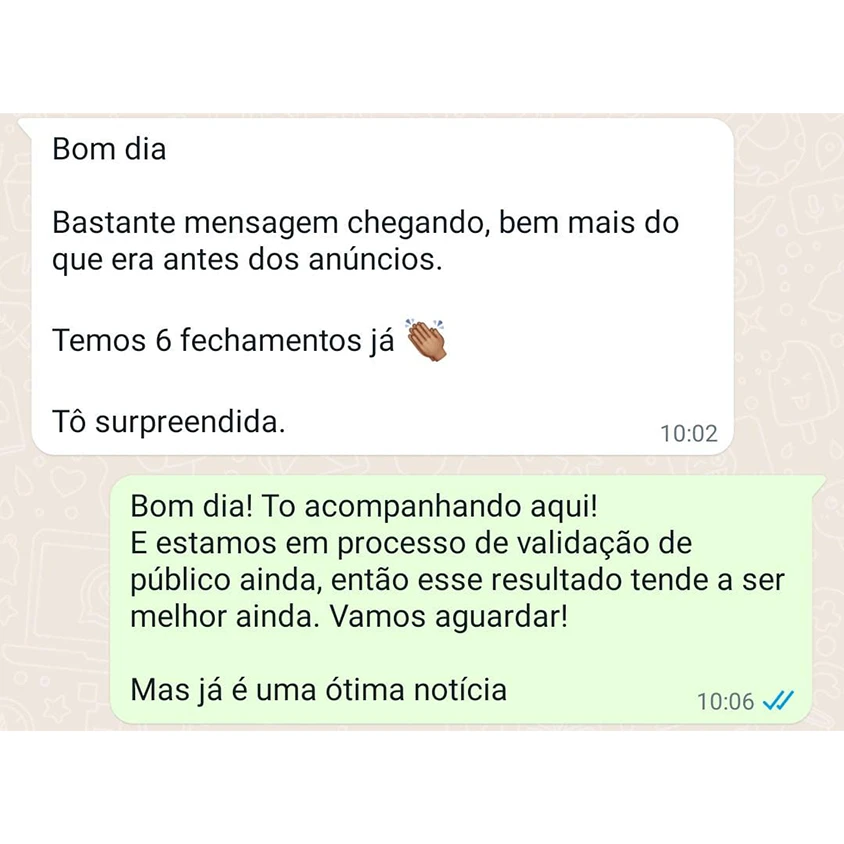Click 'Mas já é uma ótima notícia'
The height and width of the screenshot is (844, 844).
pos(319,690)
